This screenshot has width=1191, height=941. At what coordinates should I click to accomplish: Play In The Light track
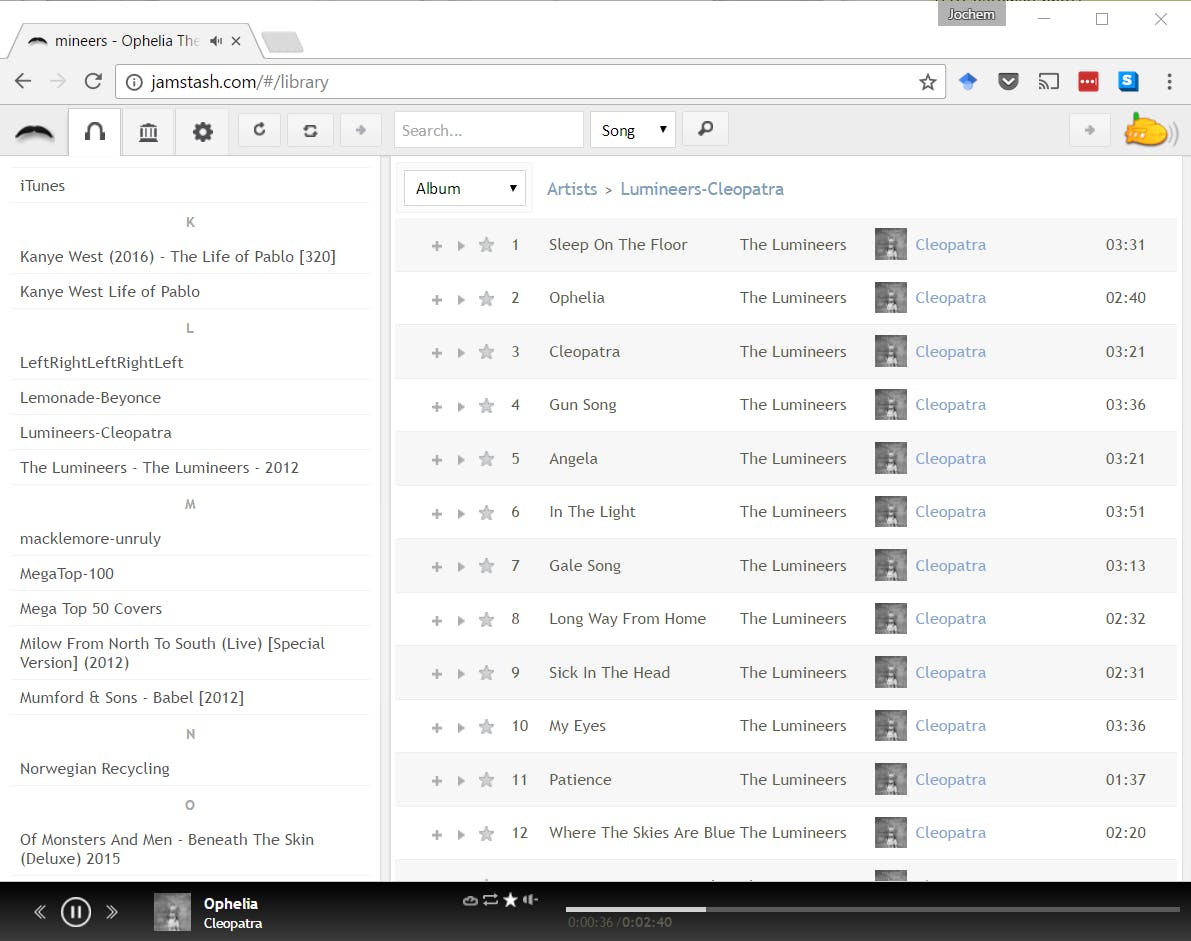pyautogui.click(x=461, y=513)
